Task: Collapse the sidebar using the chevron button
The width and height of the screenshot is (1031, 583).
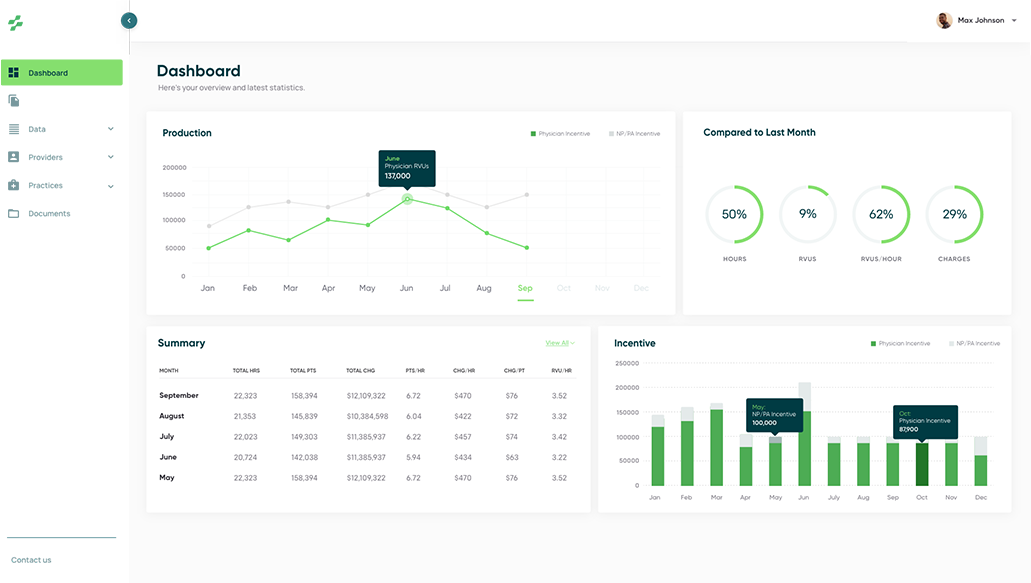Action: pyautogui.click(x=129, y=20)
